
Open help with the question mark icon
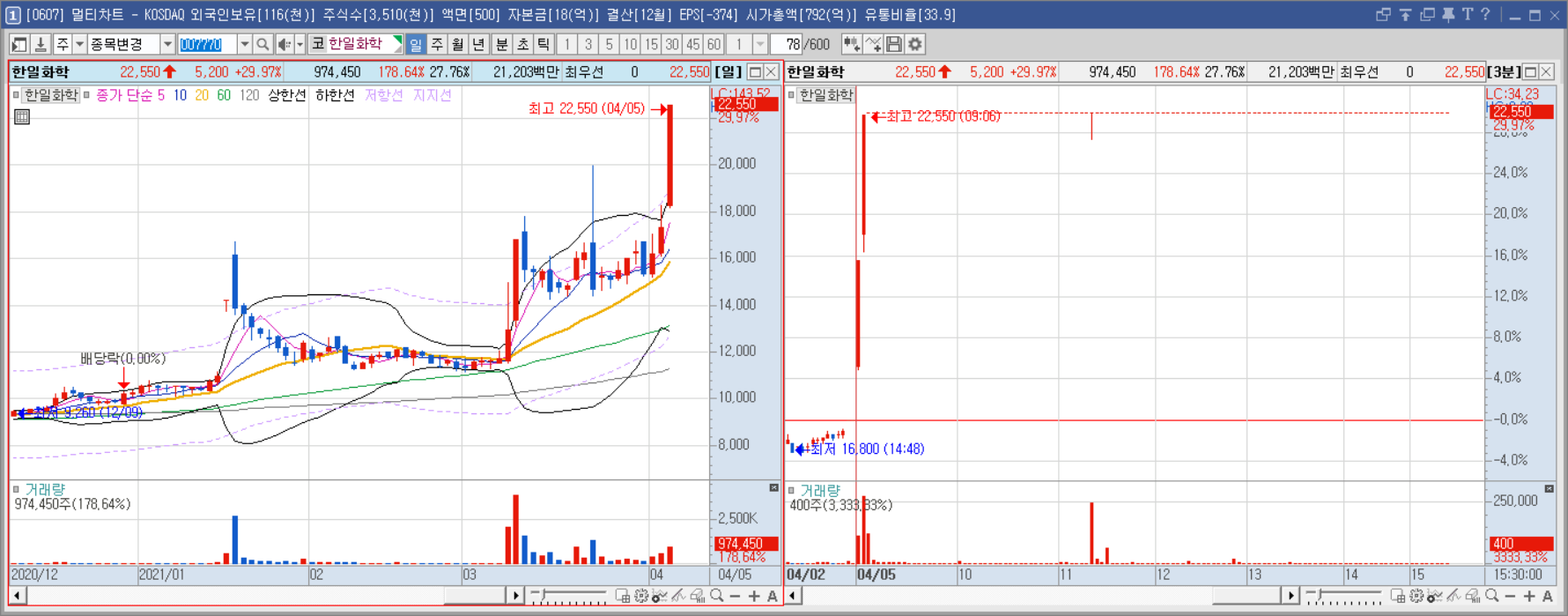point(1485,14)
